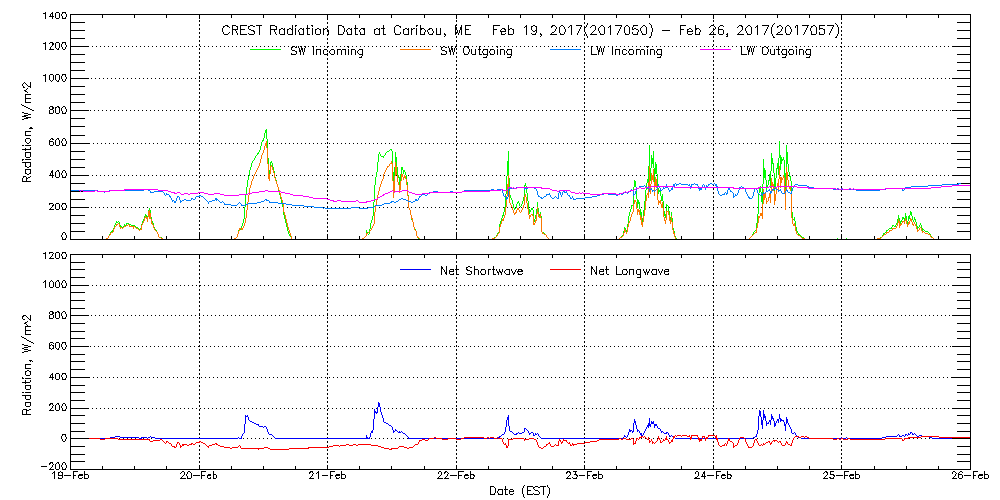This screenshot has width=1000, height=500.
Task: Click the 1400 tick on the upper y-axis
Action: 54,17
